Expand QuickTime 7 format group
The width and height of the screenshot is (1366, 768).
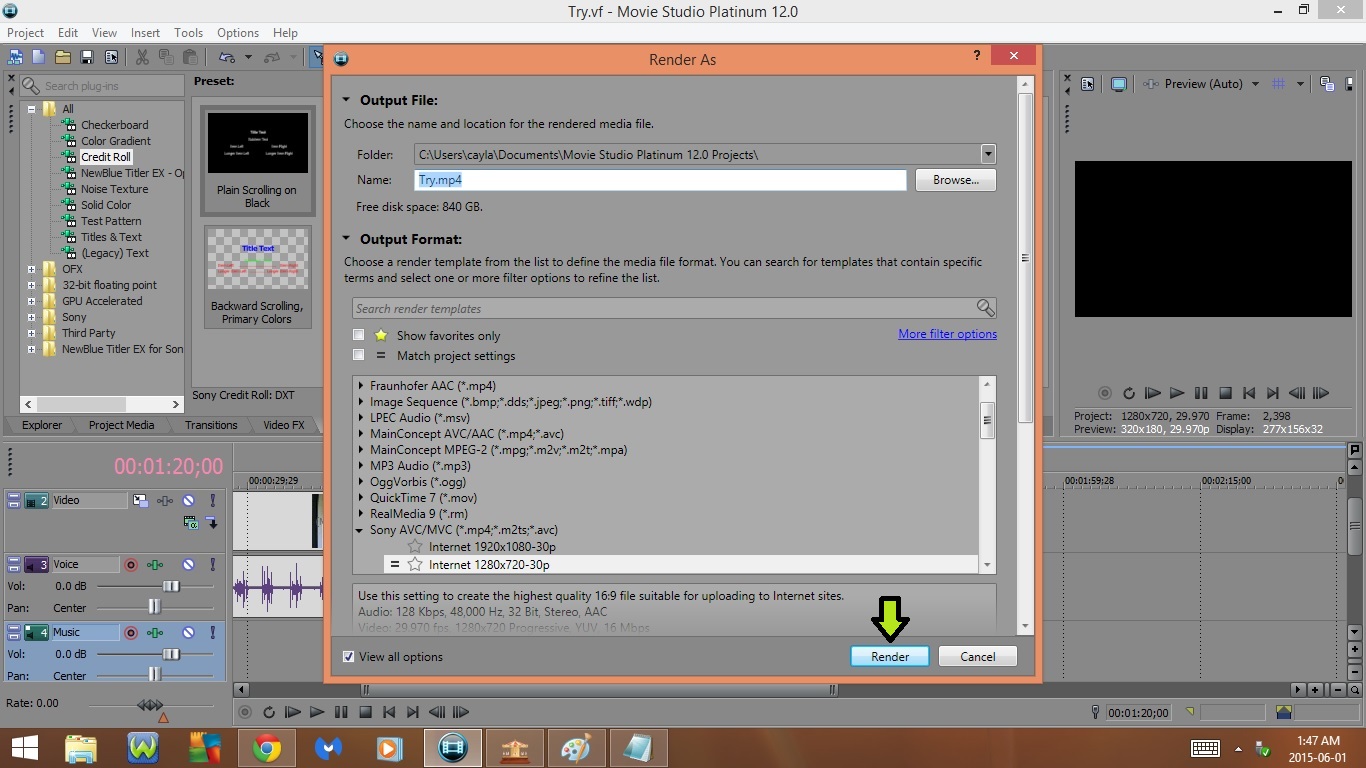[x=361, y=498]
